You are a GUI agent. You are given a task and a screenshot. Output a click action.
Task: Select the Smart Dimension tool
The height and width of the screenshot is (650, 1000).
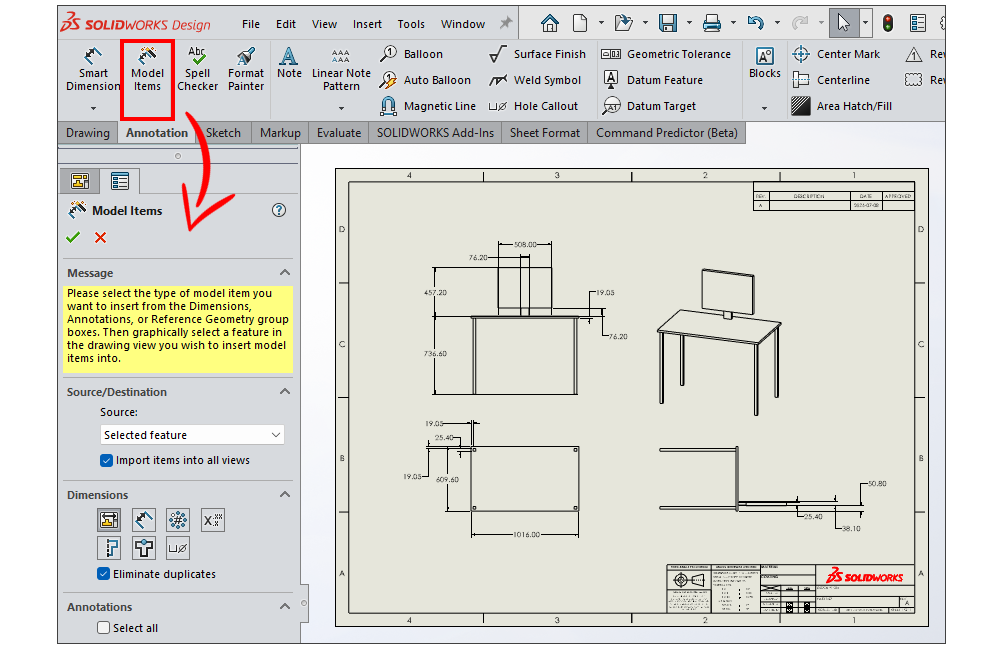tap(93, 70)
